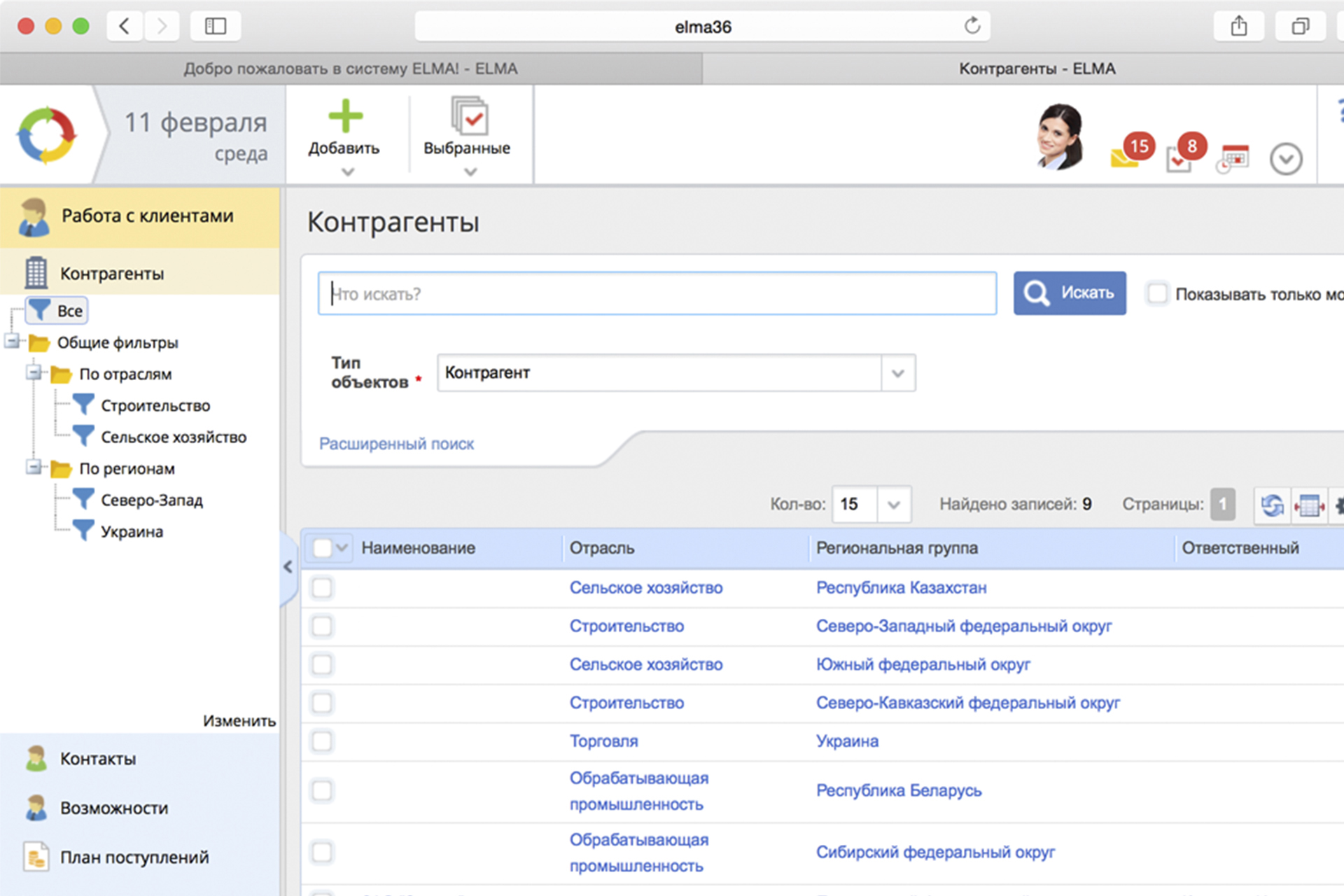
Task: Click the Что искать search field
Action: tap(657, 294)
